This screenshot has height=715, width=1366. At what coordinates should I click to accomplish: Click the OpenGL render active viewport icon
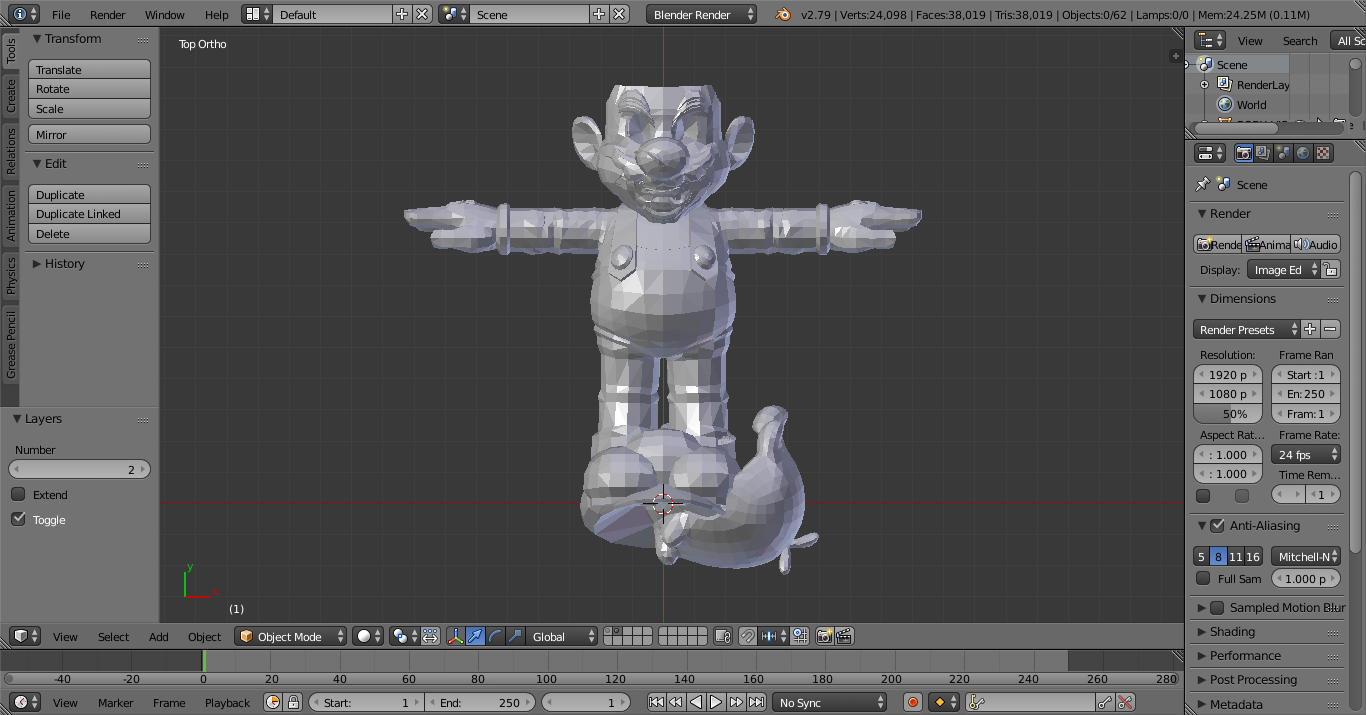(825, 636)
